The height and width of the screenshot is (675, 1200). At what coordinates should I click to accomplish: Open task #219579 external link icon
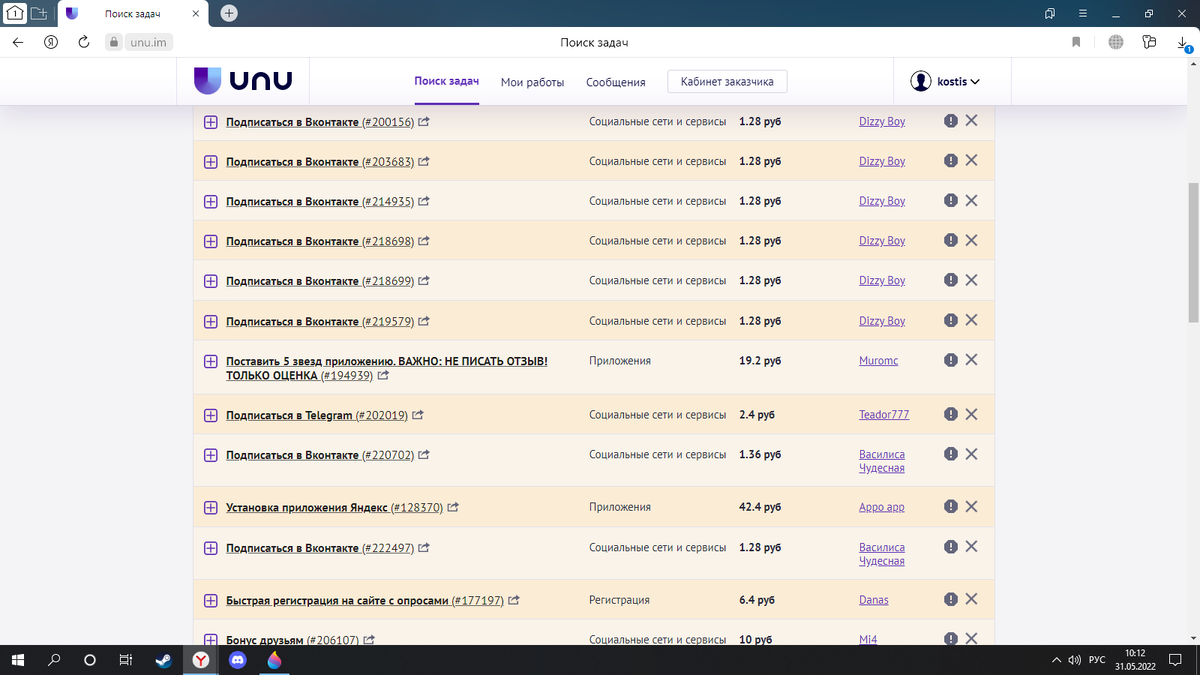(424, 322)
